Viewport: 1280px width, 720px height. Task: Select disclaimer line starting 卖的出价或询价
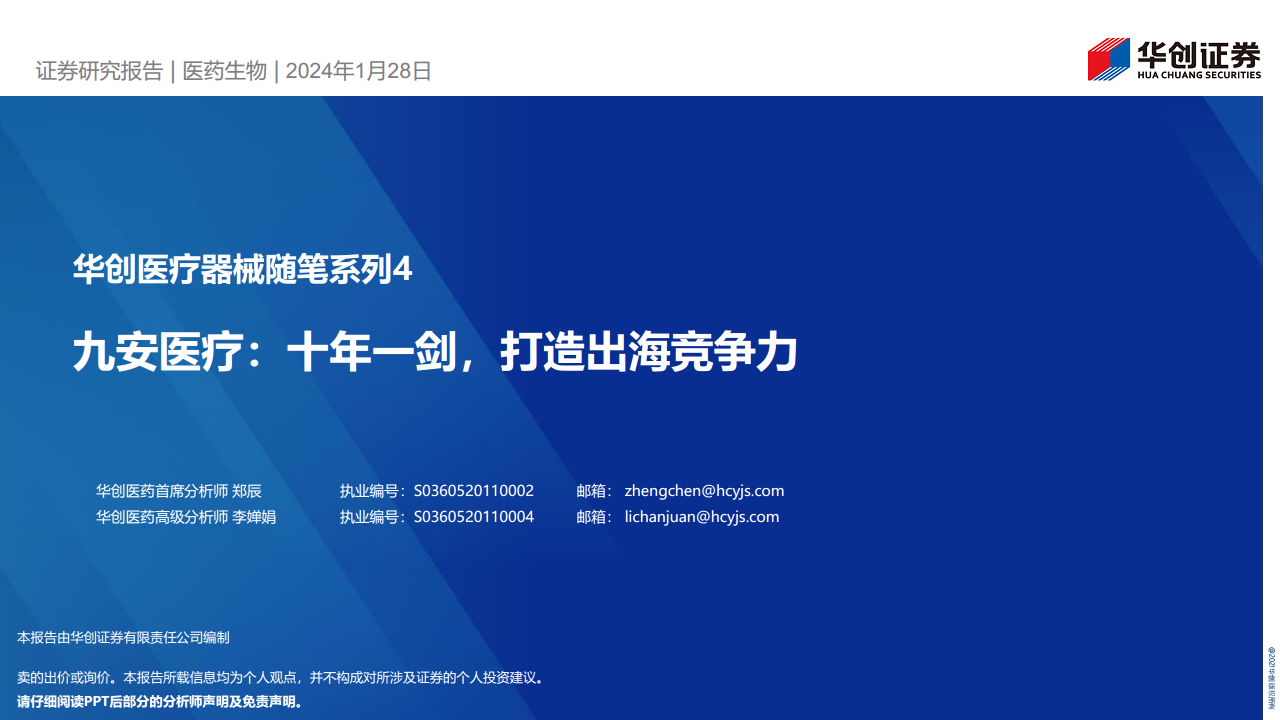pos(281,678)
